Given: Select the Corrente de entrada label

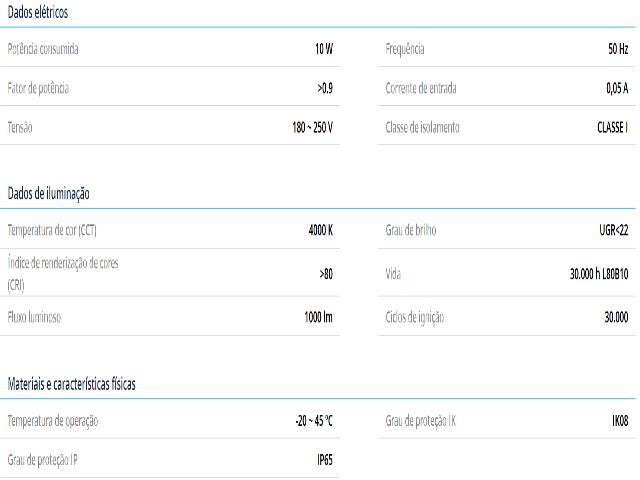Looking at the screenshot, I should tap(421, 88).
